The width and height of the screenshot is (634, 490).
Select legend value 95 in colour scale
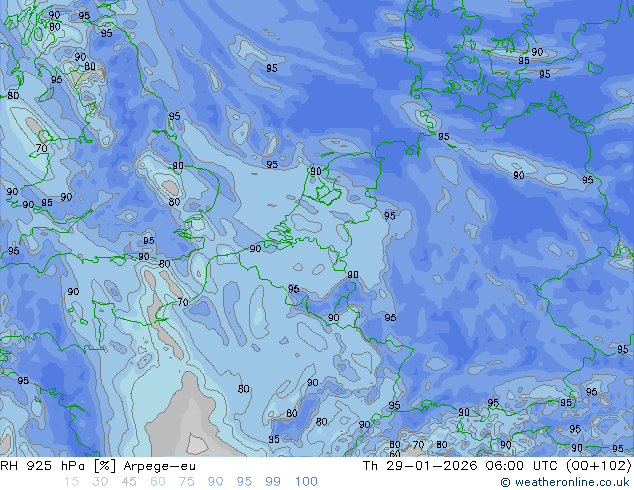(x=244, y=482)
